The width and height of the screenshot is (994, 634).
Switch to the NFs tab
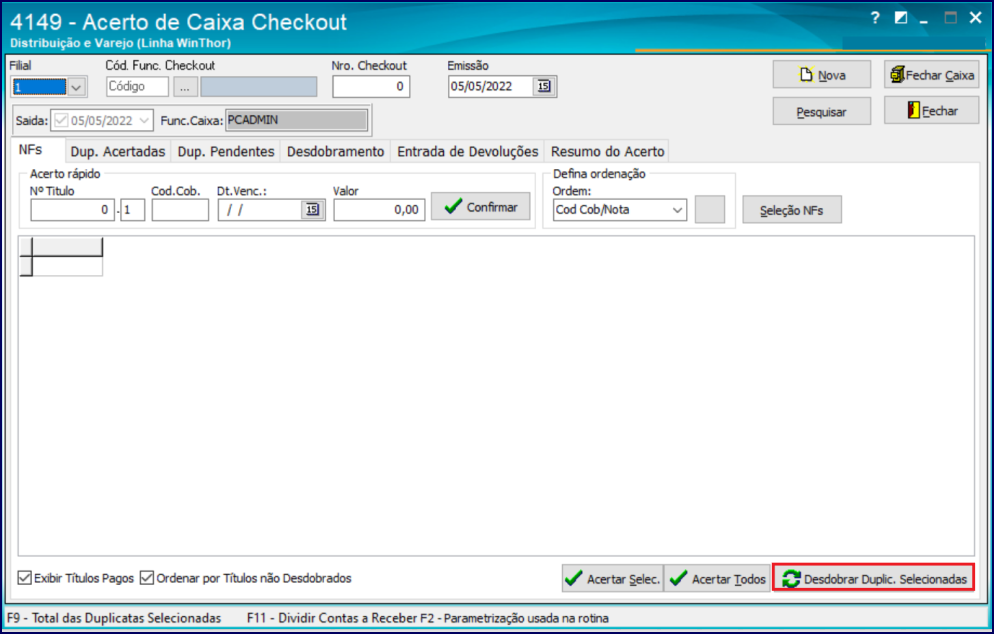[x=30, y=150]
